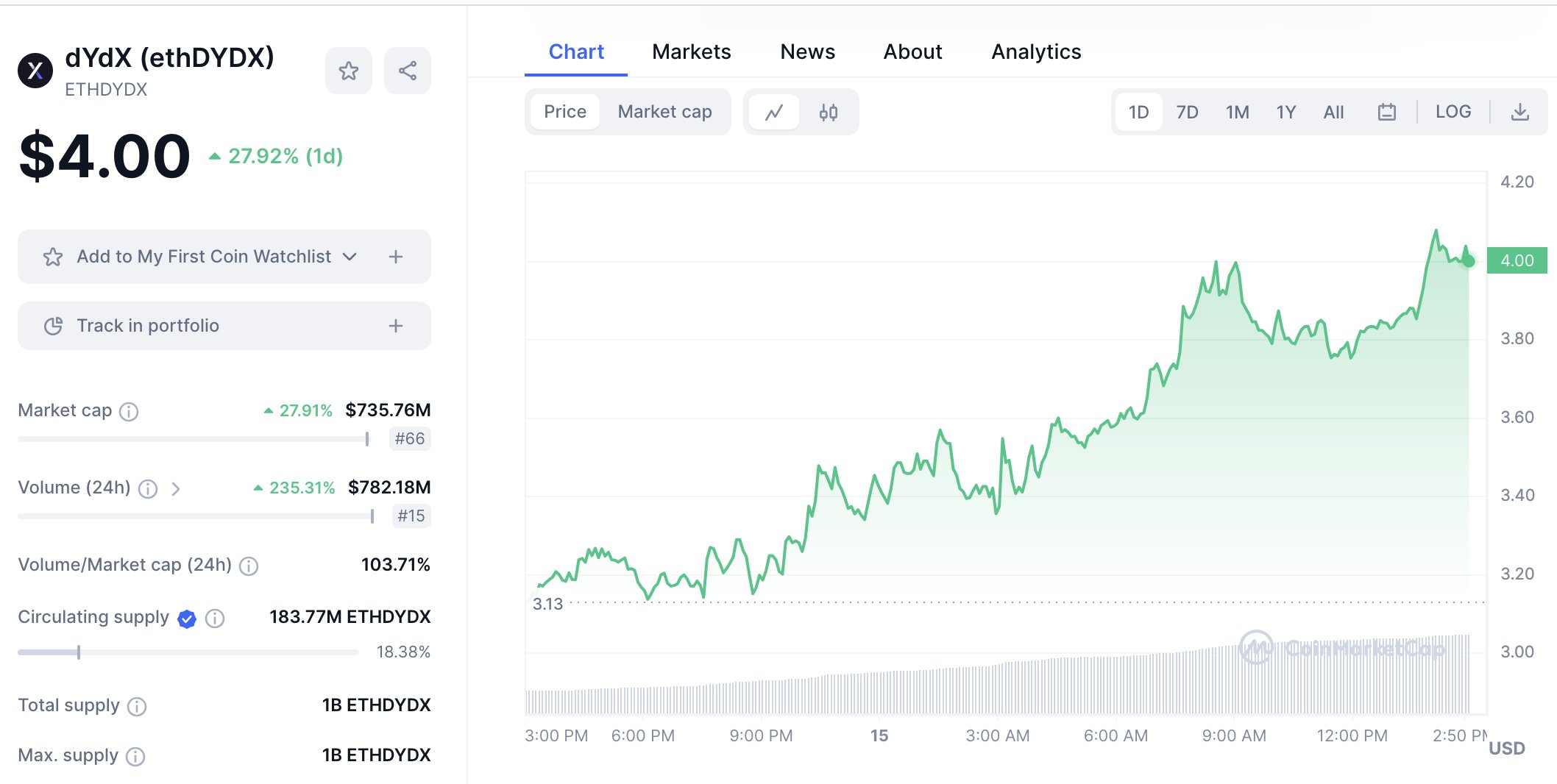Switch to the candlestick chart icon
The width and height of the screenshot is (1557, 784).
point(829,112)
